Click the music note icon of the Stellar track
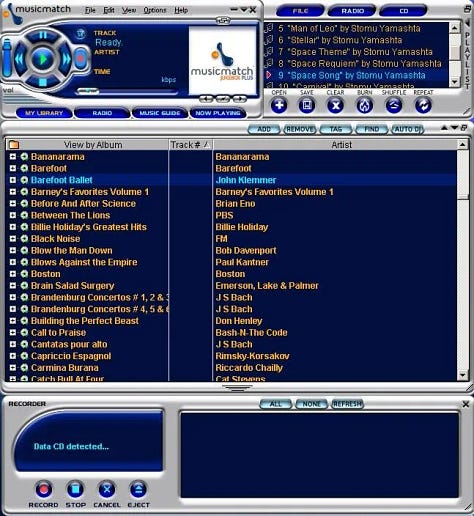Viewport: 474px width, 516px height. 269,40
